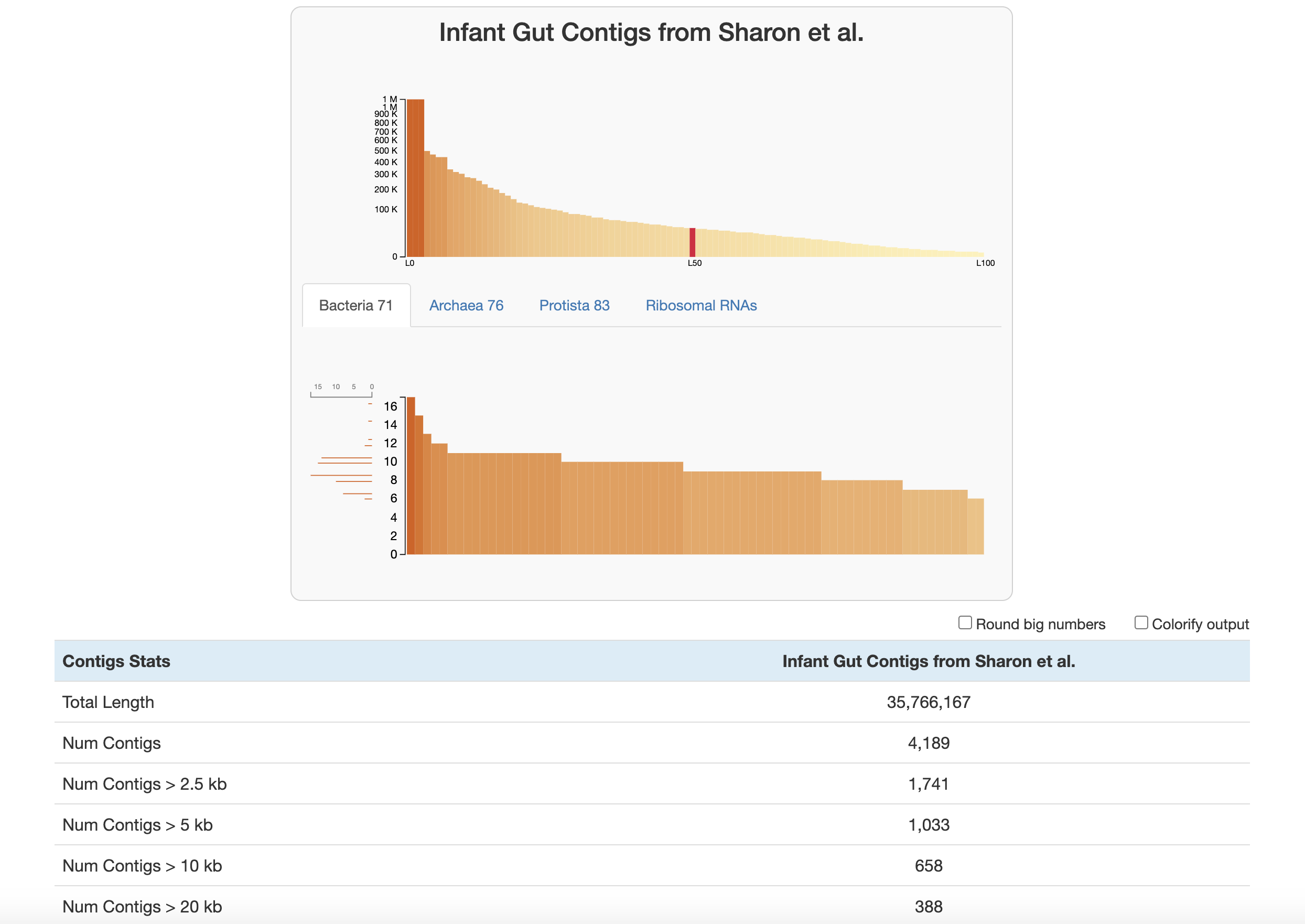Viewport: 1305px width, 924px height.
Task: Open the Protista 83 tab
Action: click(574, 306)
